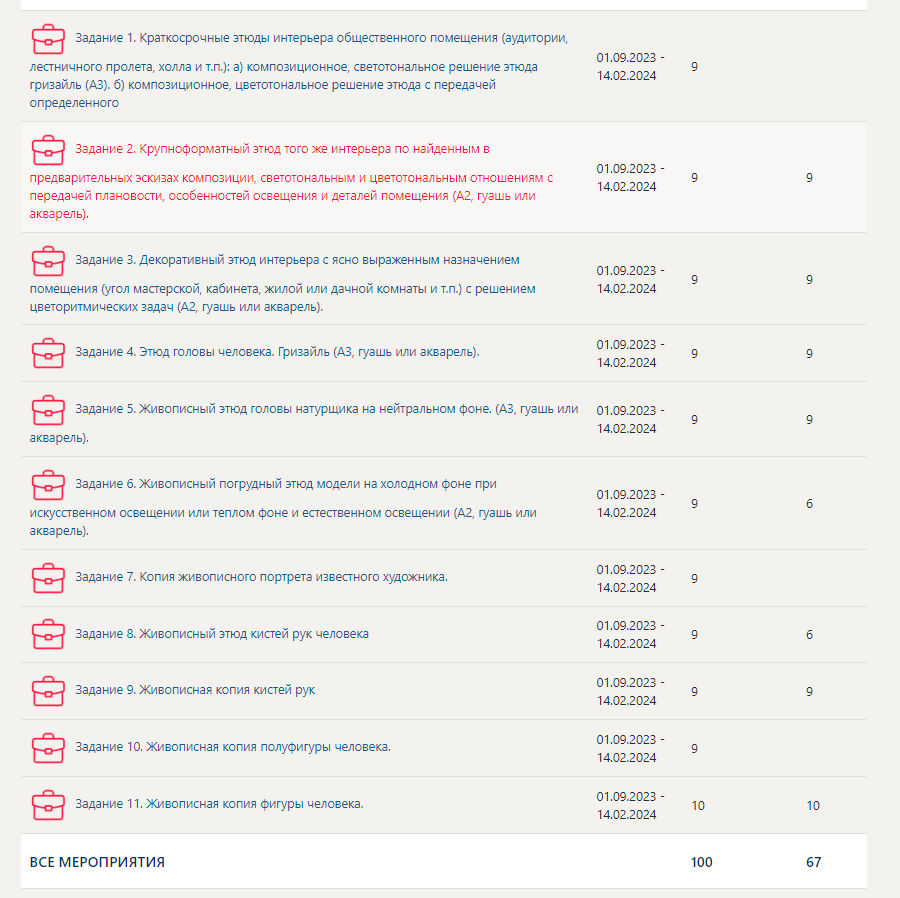Select the assignment icon of Задание 7
900x898 pixels.
coord(48,578)
